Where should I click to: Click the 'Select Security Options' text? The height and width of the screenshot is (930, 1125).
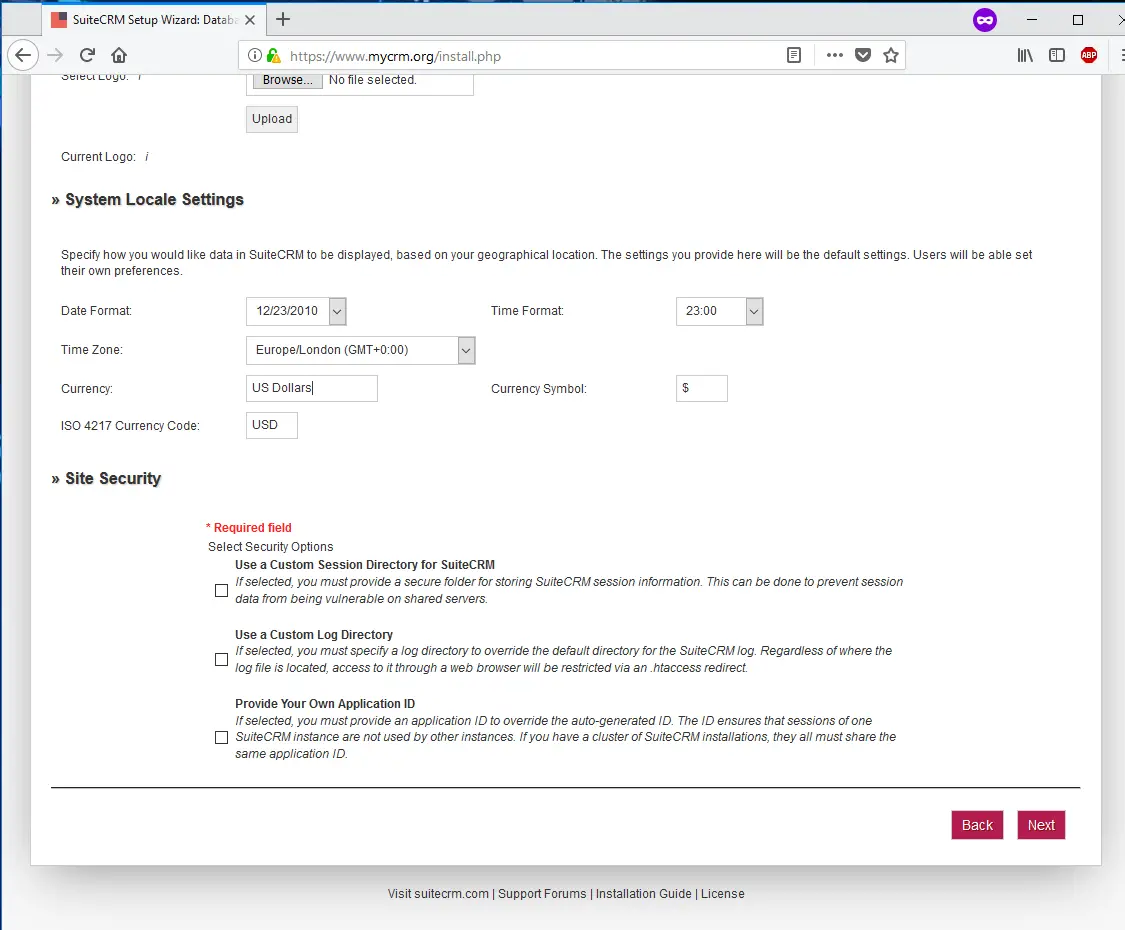click(x=270, y=547)
